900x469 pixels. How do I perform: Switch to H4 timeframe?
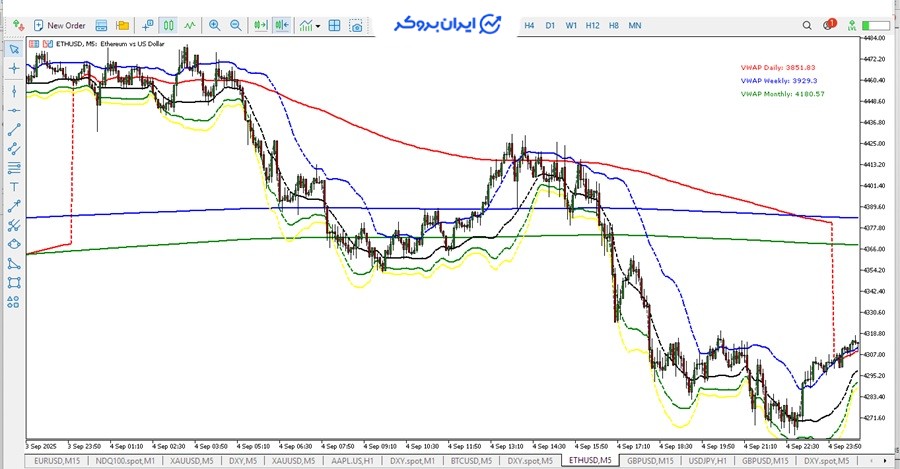point(530,25)
